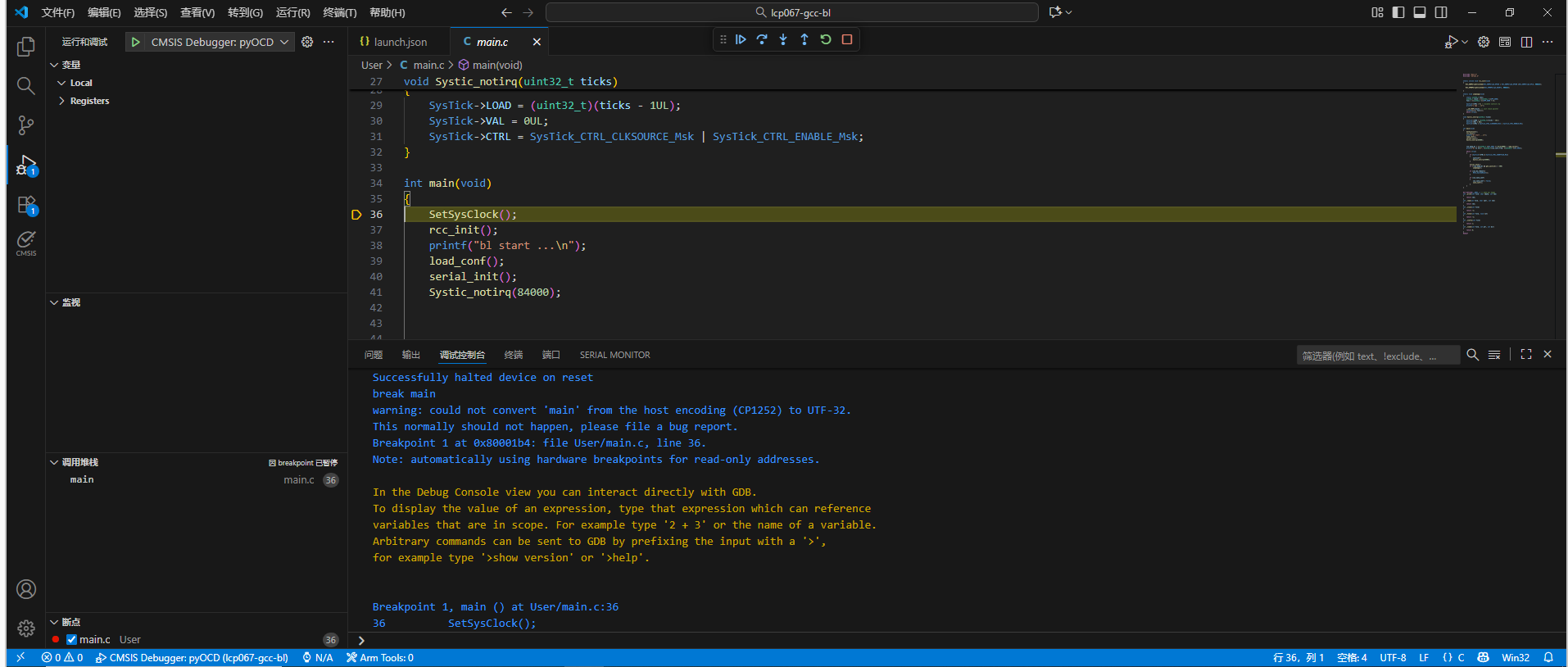Open the CMSIS view in activity bar

pos(26,243)
